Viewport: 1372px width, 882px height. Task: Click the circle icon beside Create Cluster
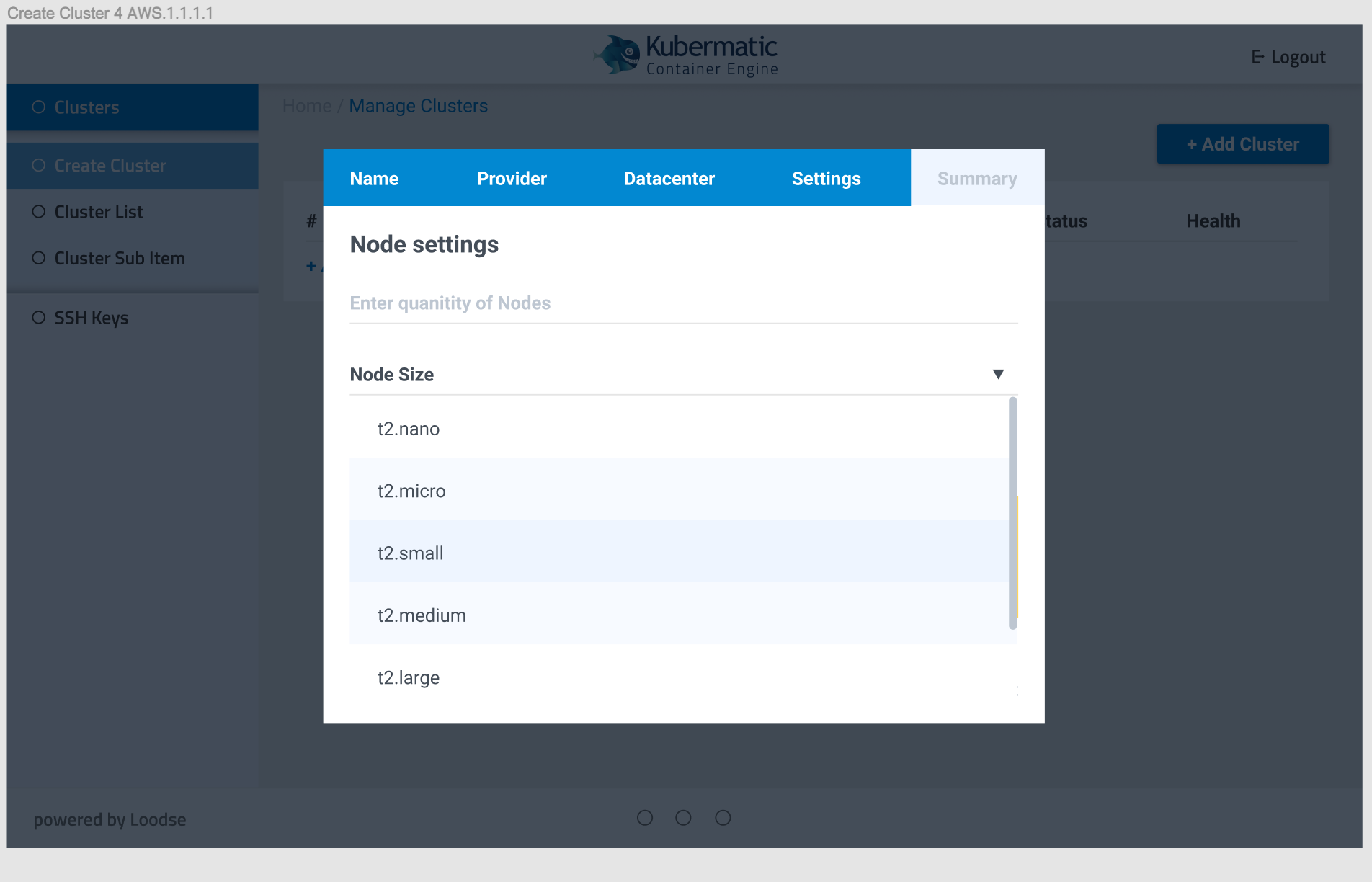[x=38, y=165]
